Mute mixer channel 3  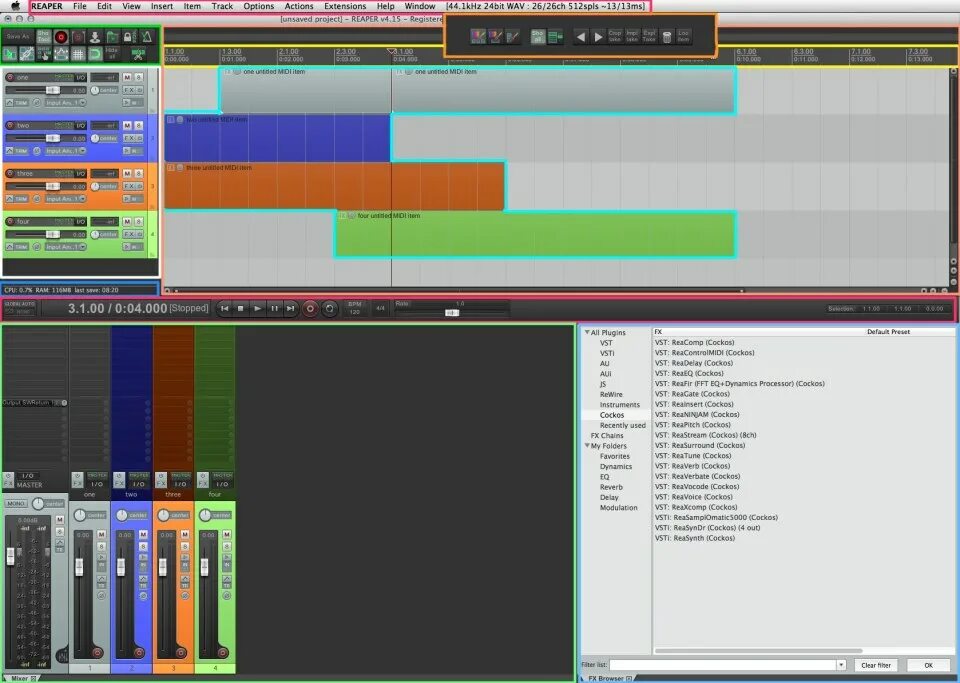pos(185,534)
